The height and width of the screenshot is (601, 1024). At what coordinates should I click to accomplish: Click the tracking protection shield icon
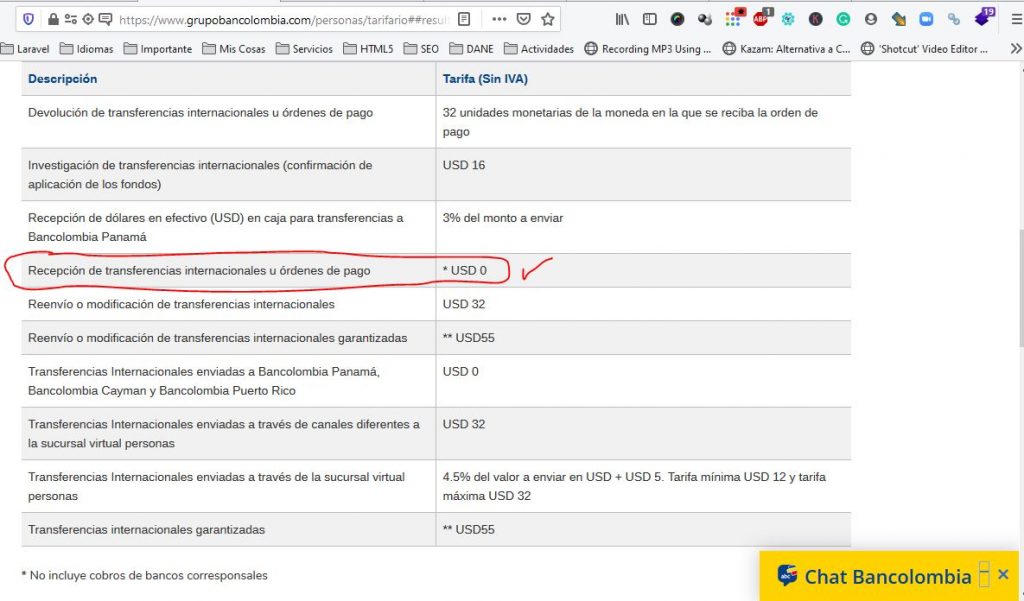pyautogui.click(x=28, y=20)
